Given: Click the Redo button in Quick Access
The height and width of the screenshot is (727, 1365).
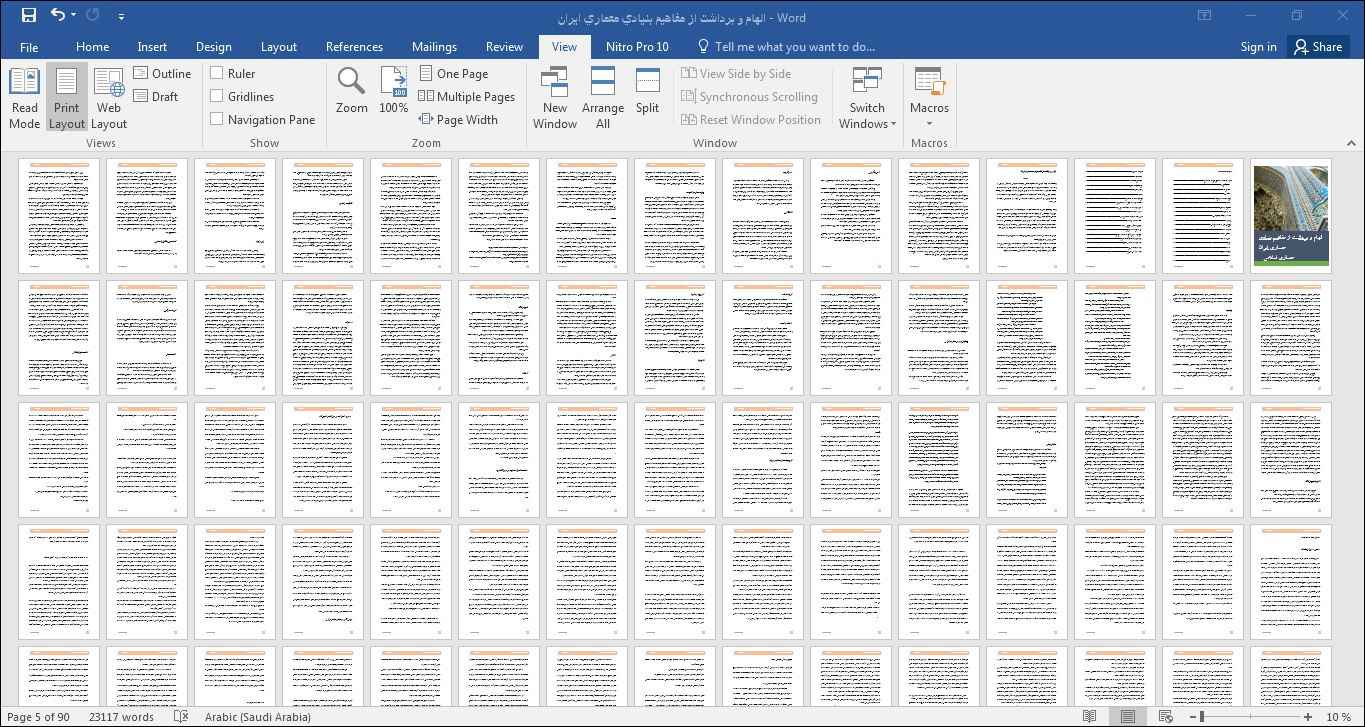Looking at the screenshot, I should (94, 15).
